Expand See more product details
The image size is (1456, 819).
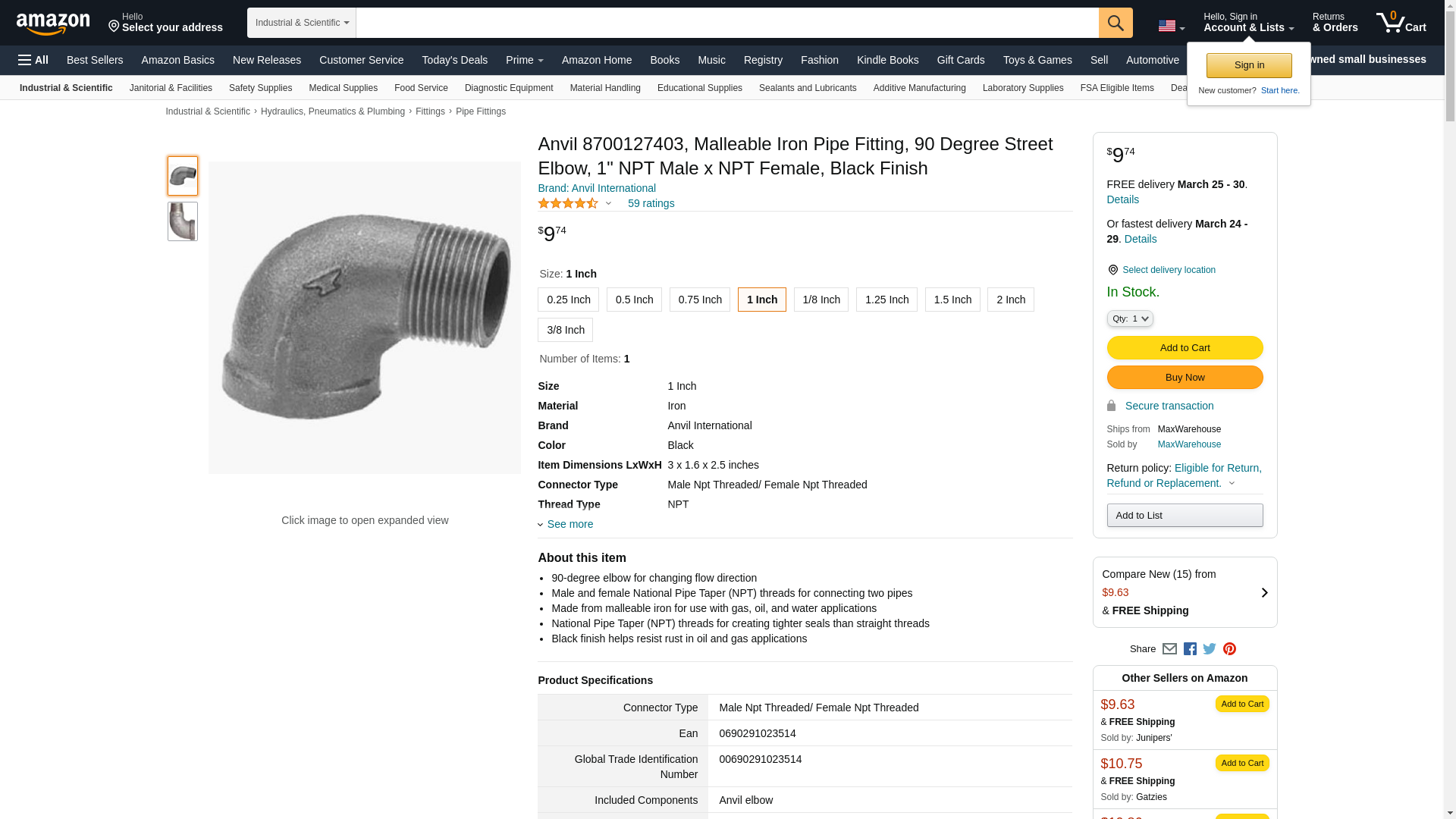(570, 525)
